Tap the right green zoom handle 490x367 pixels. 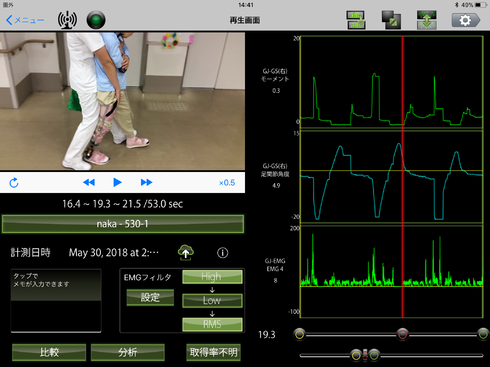coord(374,355)
